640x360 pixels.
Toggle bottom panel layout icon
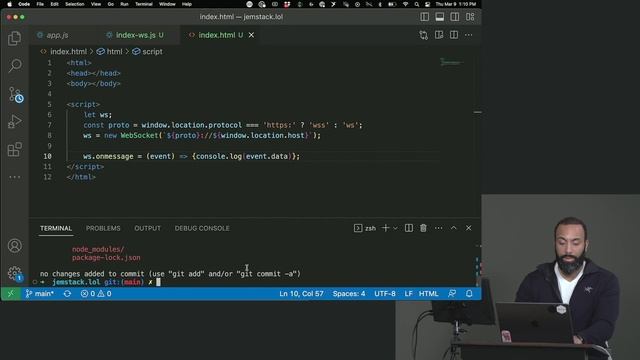pyautogui.click(x=440, y=17)
